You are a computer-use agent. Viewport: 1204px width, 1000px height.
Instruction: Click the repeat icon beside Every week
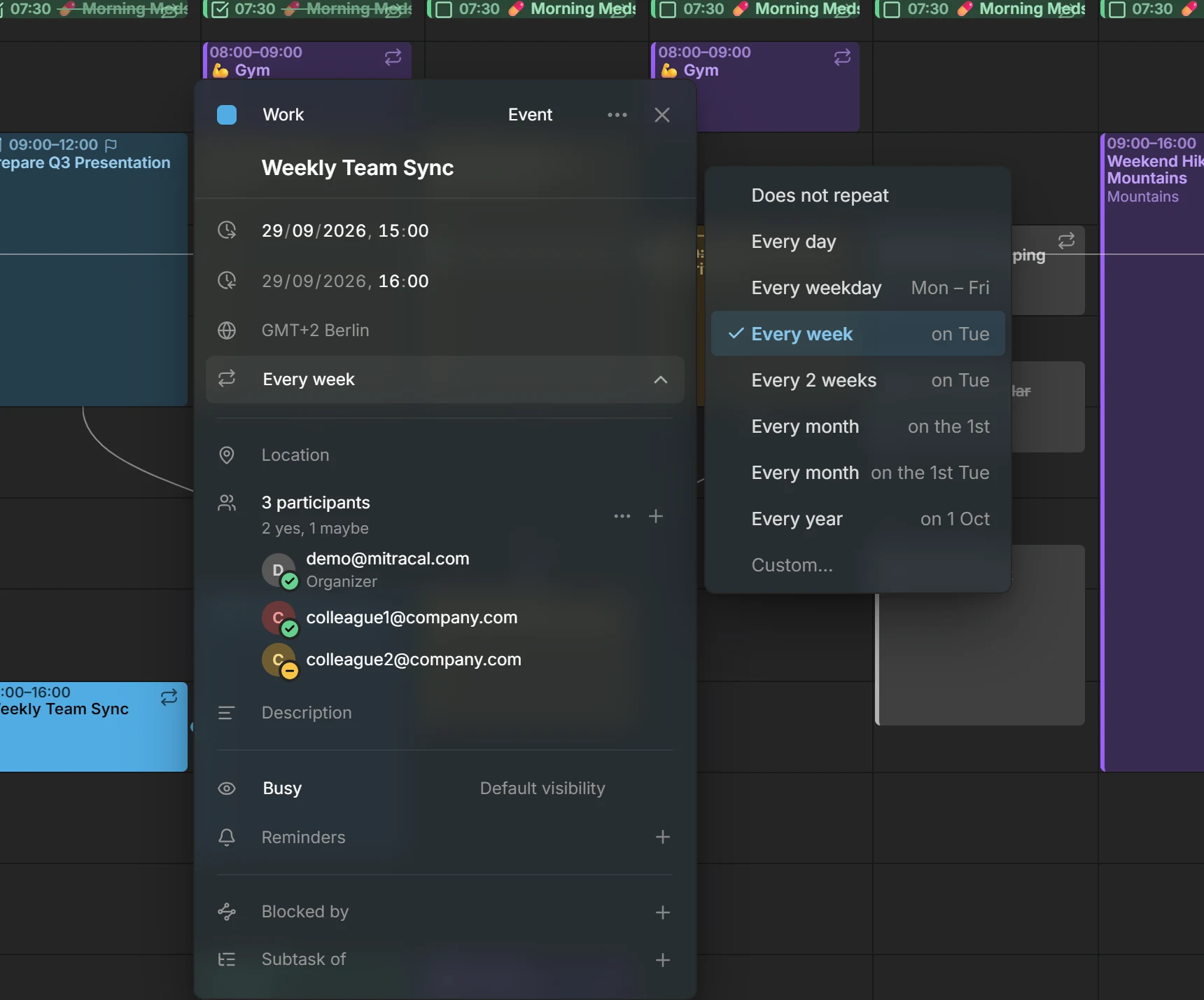coord(227,379)
